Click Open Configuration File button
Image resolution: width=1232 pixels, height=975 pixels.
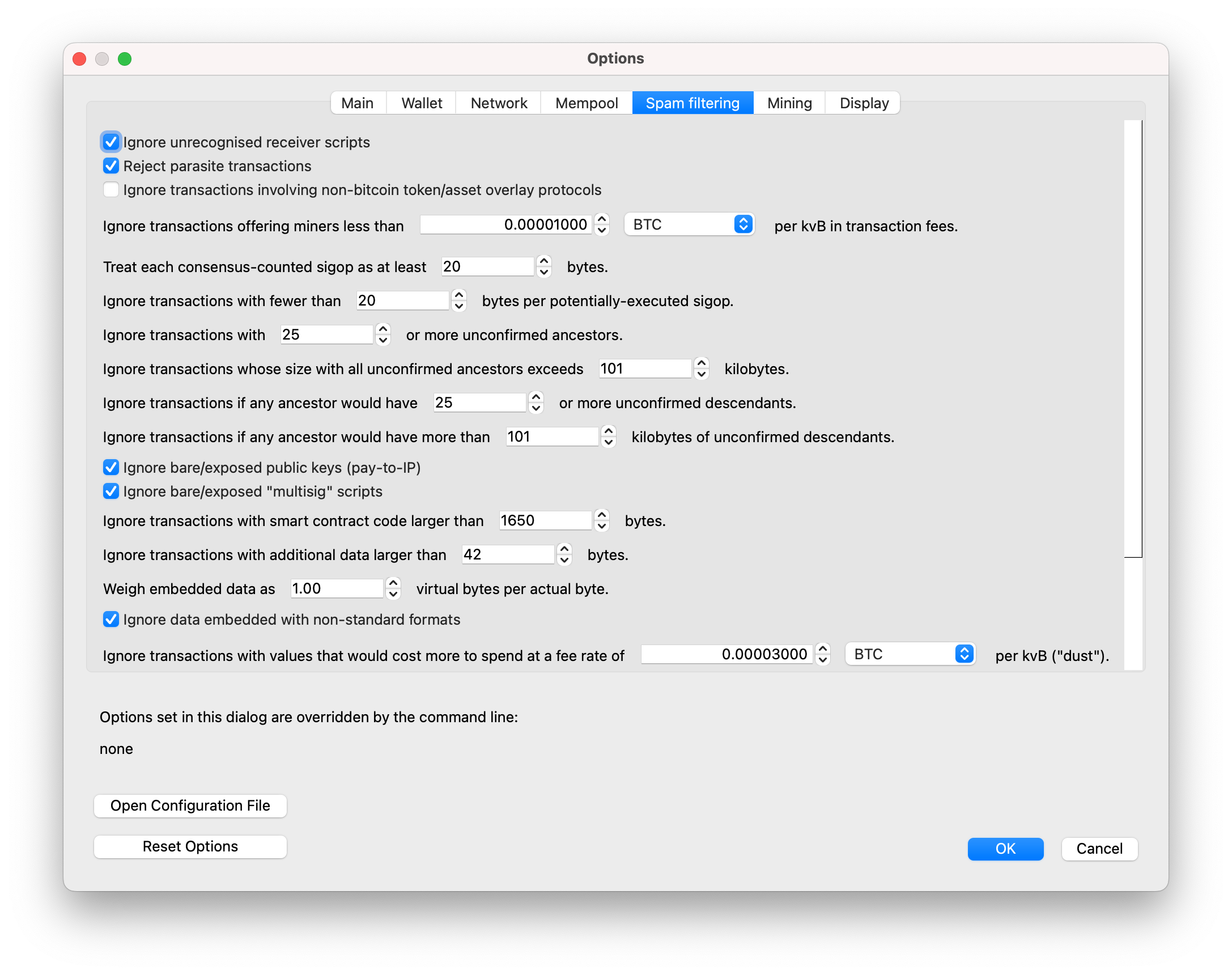(190, 805)
